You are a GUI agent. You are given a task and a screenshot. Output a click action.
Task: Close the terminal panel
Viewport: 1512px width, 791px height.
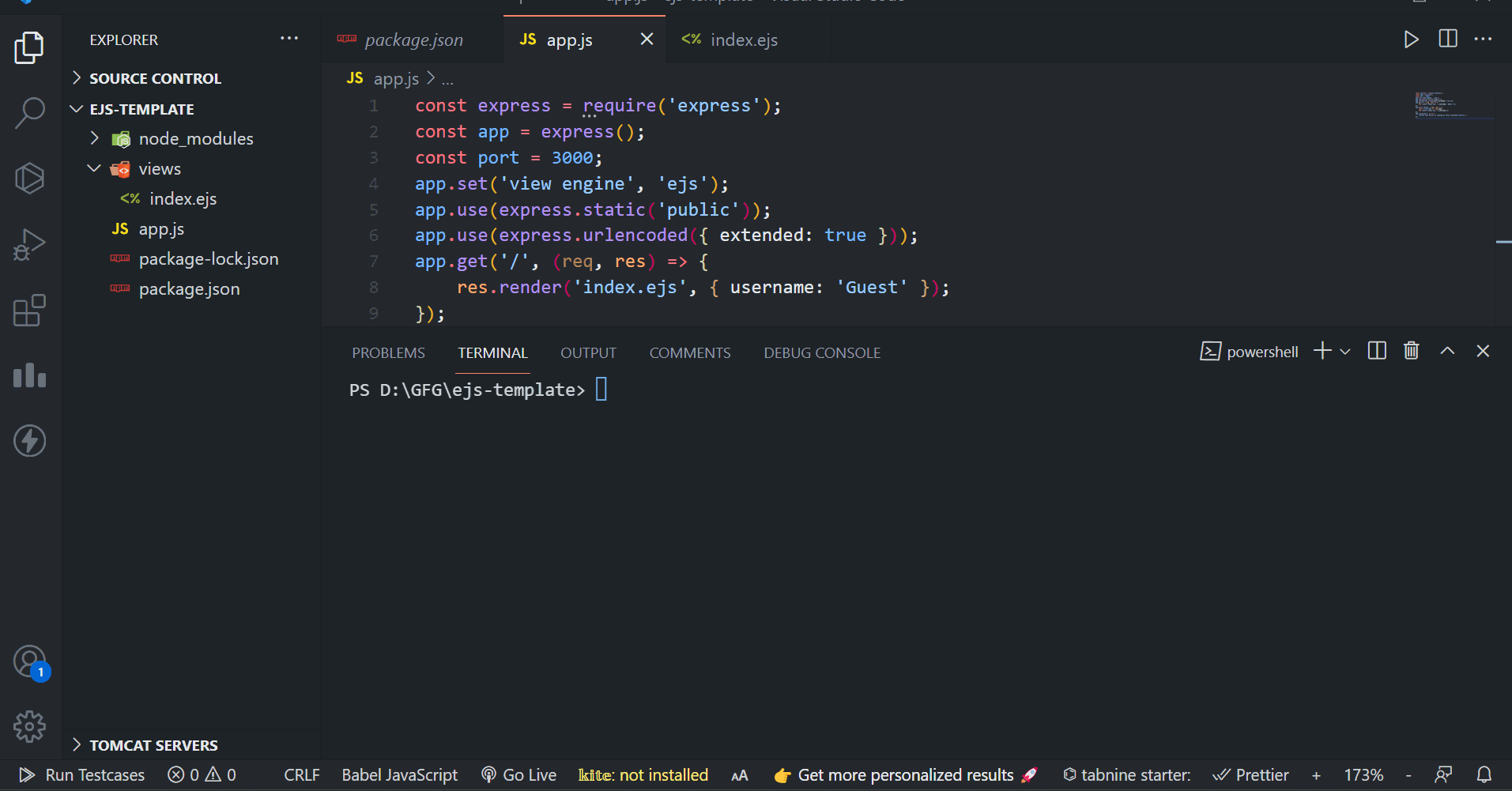(x=1483, y=351)
